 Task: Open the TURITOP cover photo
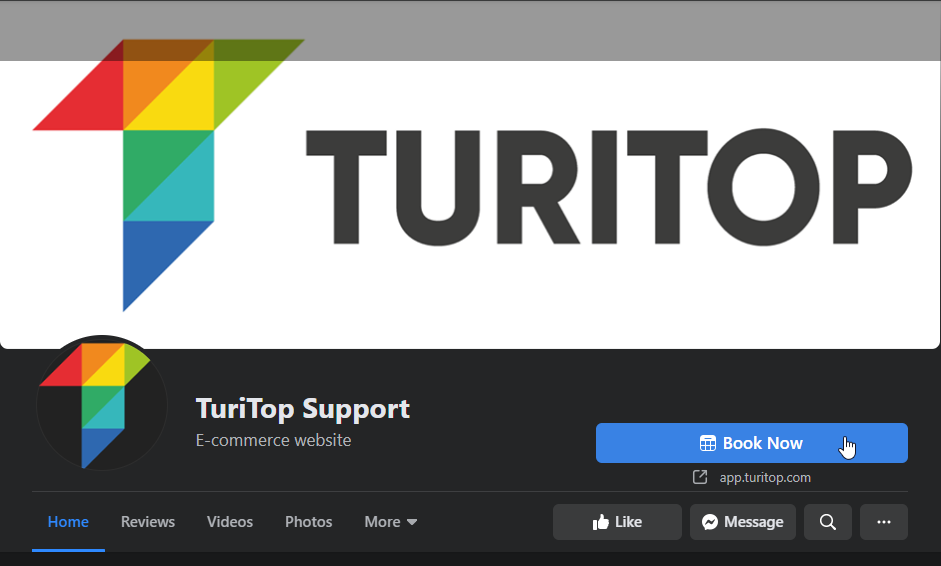[470, 190]
